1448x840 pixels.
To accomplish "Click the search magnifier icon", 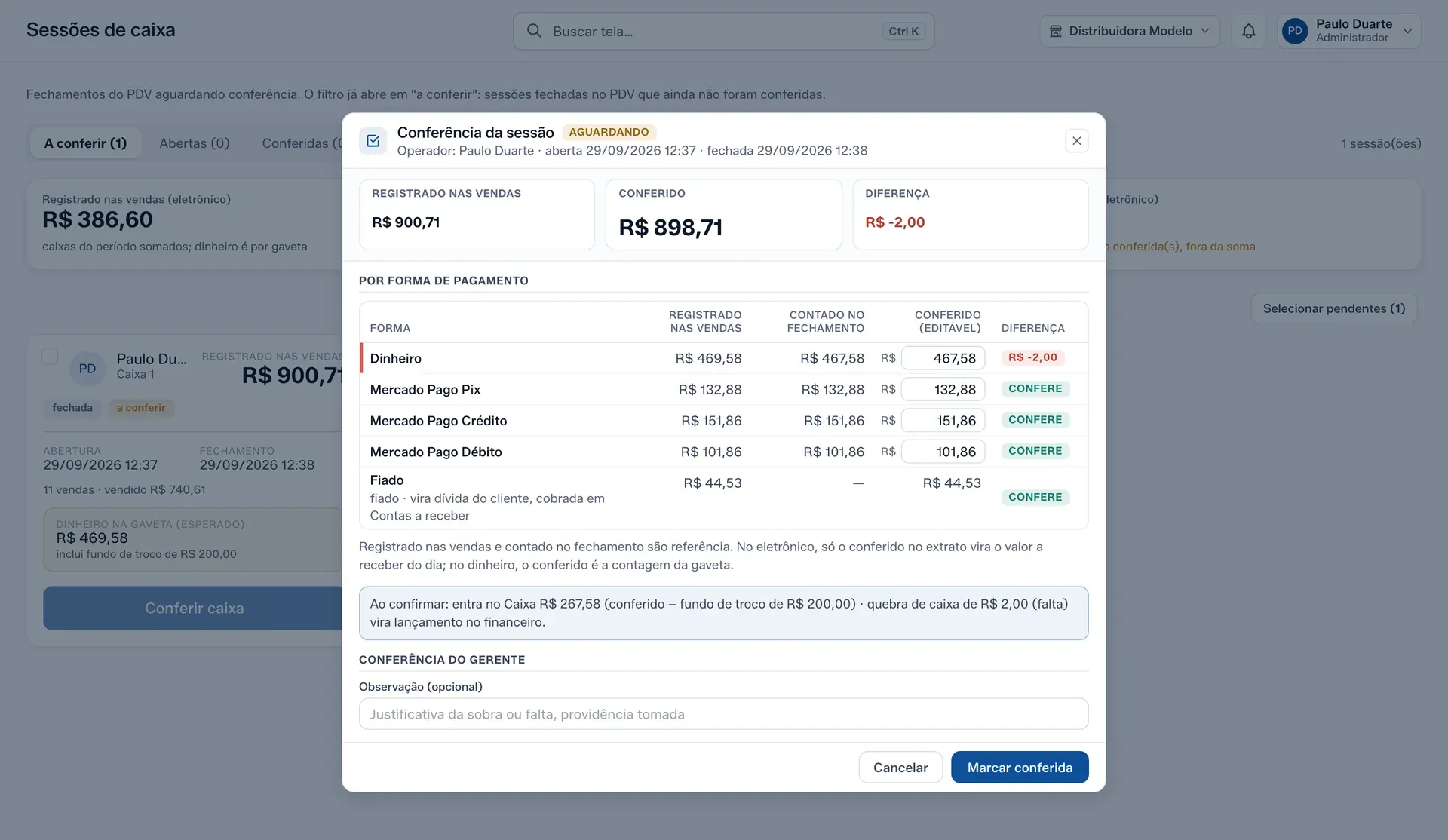I will 534,31.
